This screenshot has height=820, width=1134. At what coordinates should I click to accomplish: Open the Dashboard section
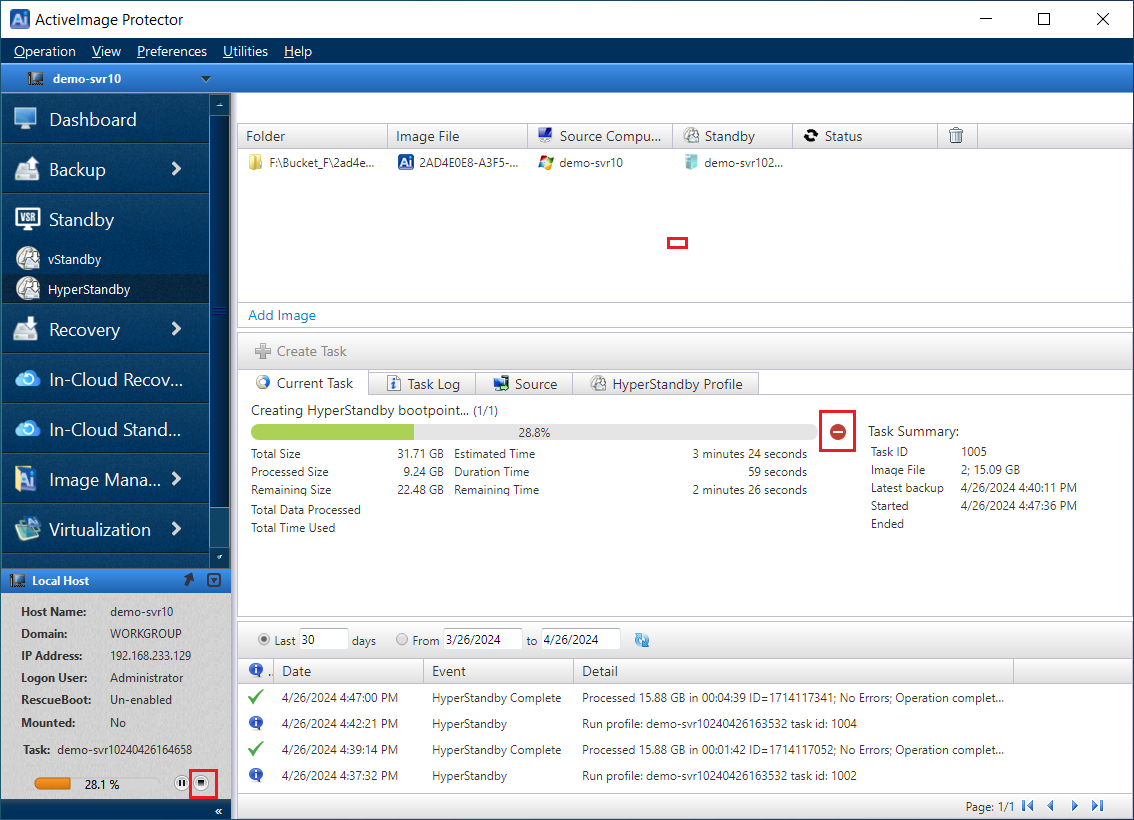(x=106, y=119)
